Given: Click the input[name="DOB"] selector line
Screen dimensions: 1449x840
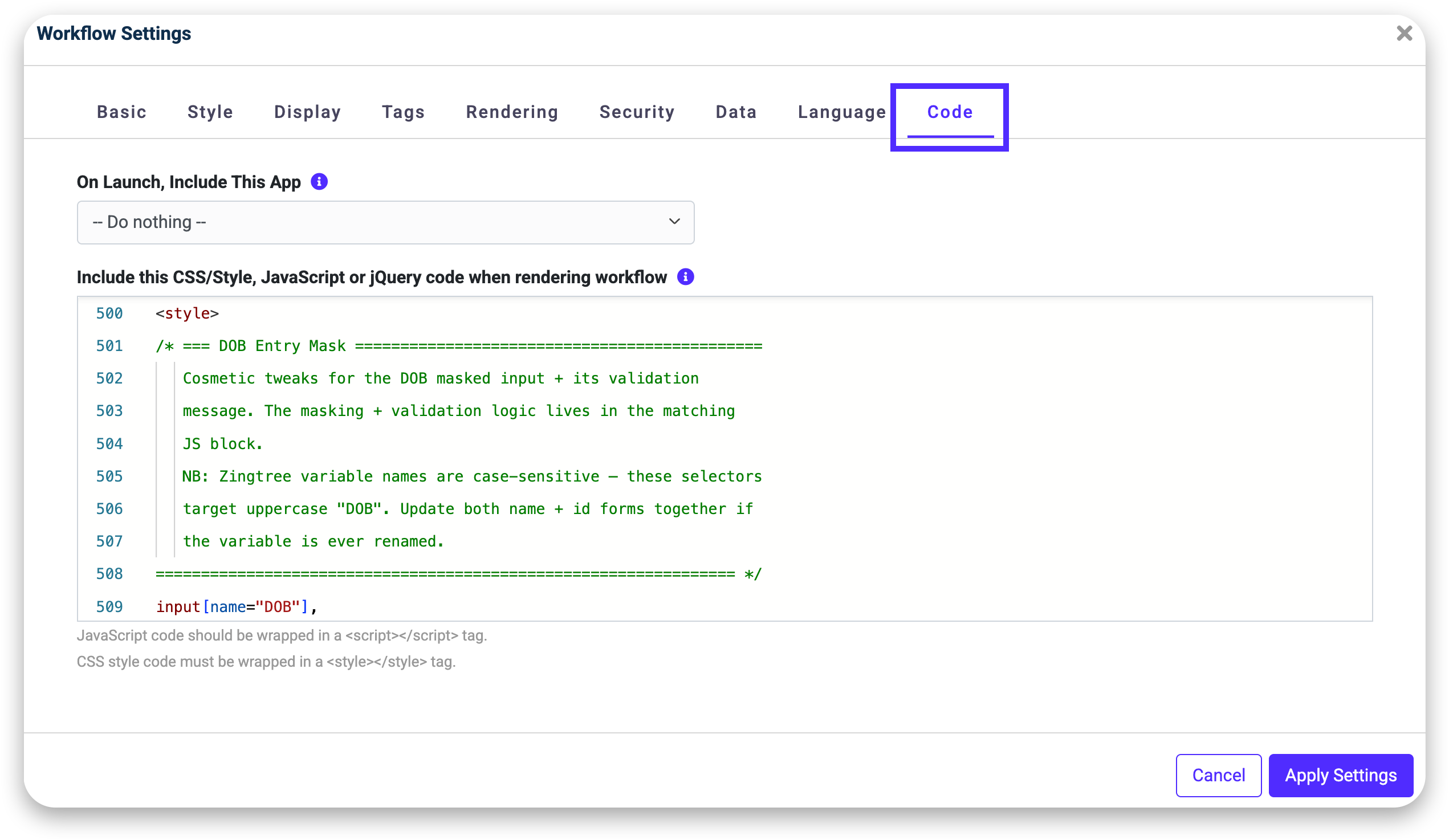Looking at the screenshot, I should 237,606.
